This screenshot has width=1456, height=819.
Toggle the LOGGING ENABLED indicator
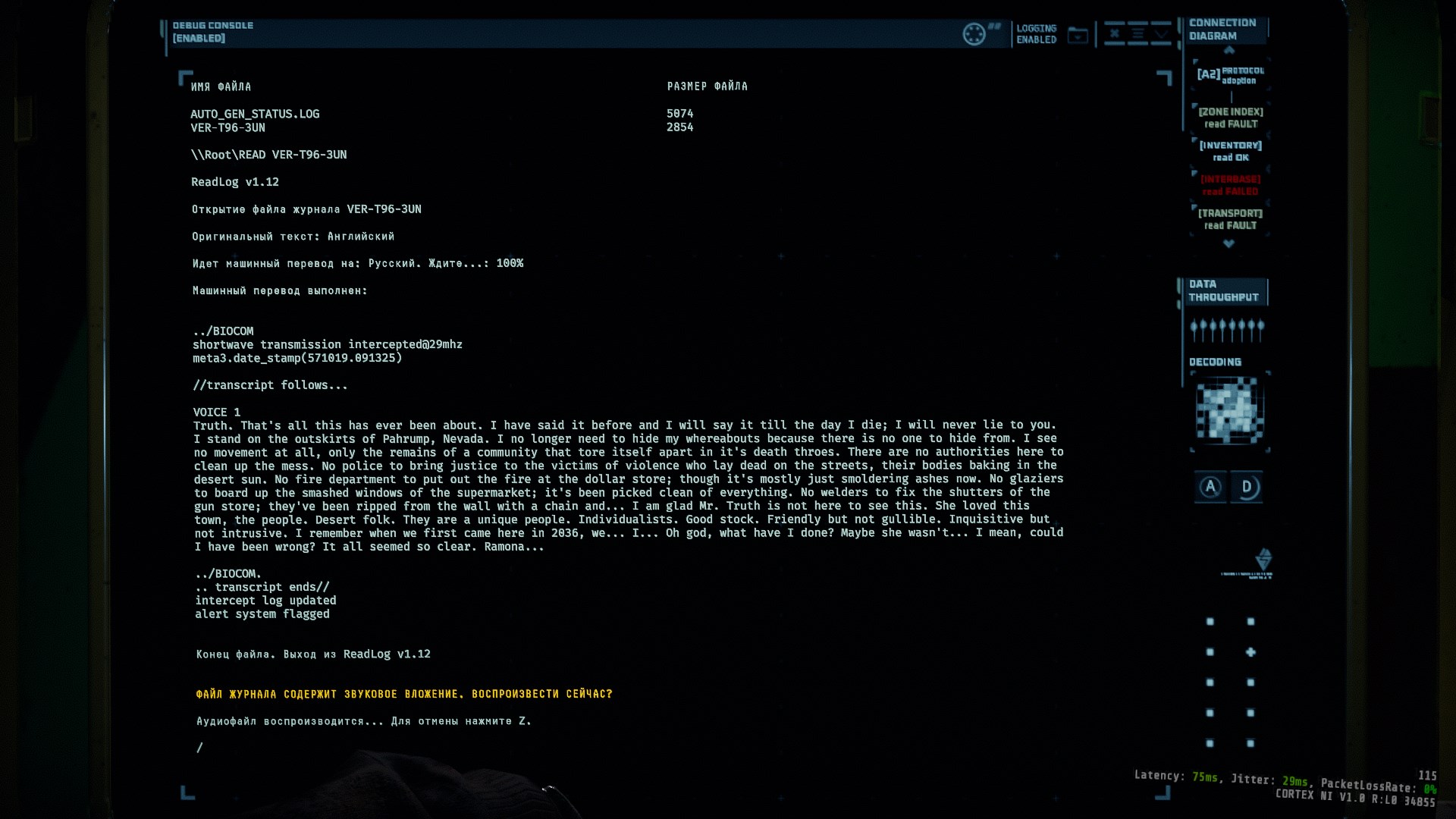pyautogui.click(x=1036, y=34)
